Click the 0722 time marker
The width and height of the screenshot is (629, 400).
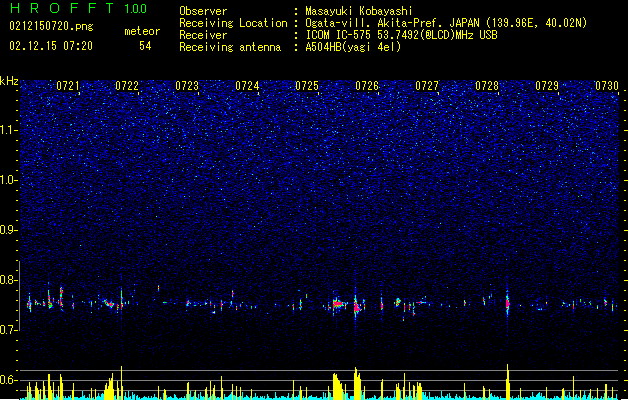[127, 86]
